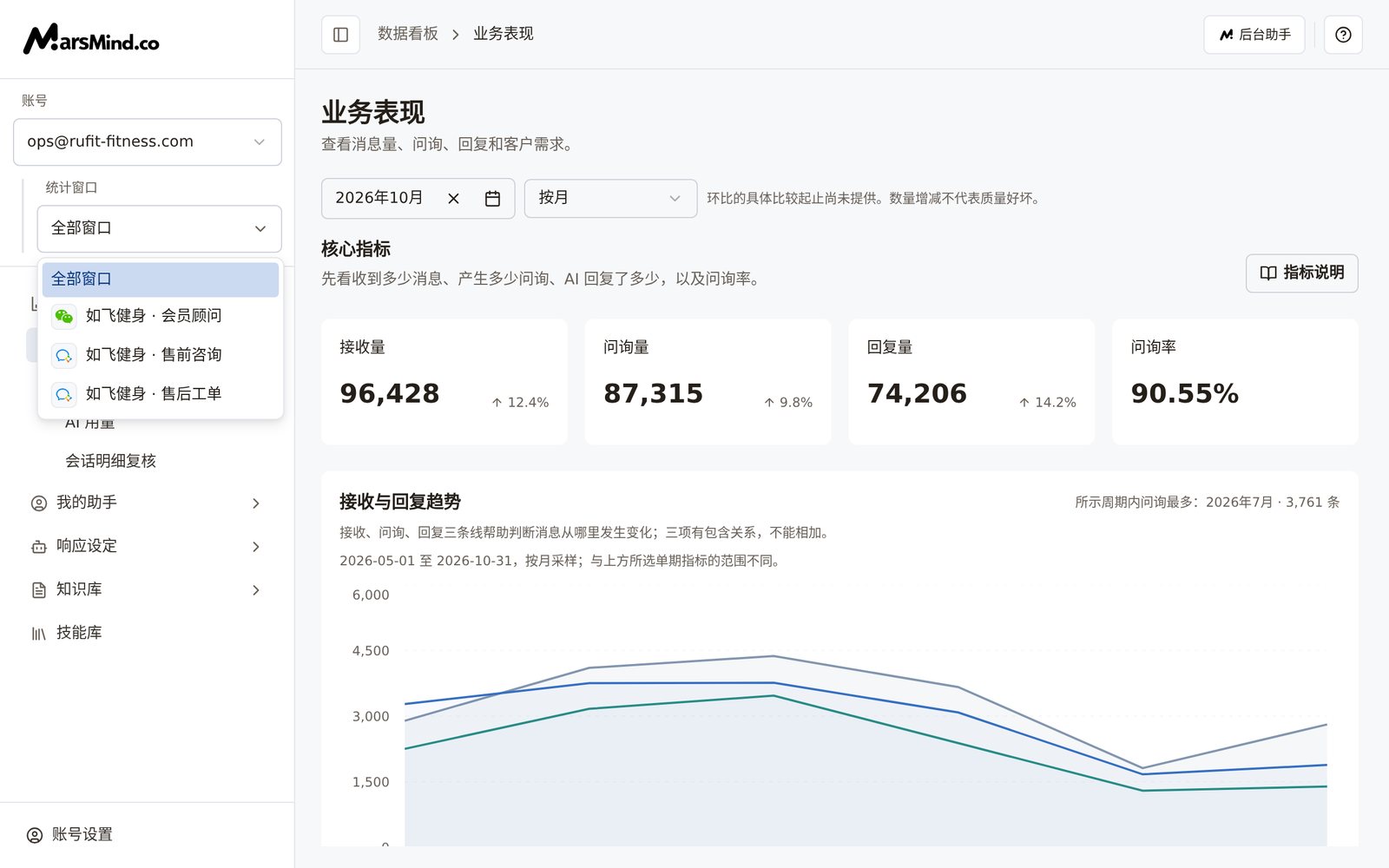Image resolution: width=1389 pixels, height=868 pixels.
Task: Click the 2026年10月 date field
Action: click(x=418, y=198)
